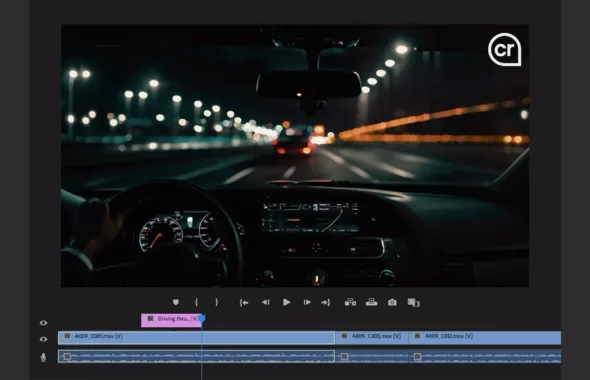Click the blue playhead marker

click(202, 319)
